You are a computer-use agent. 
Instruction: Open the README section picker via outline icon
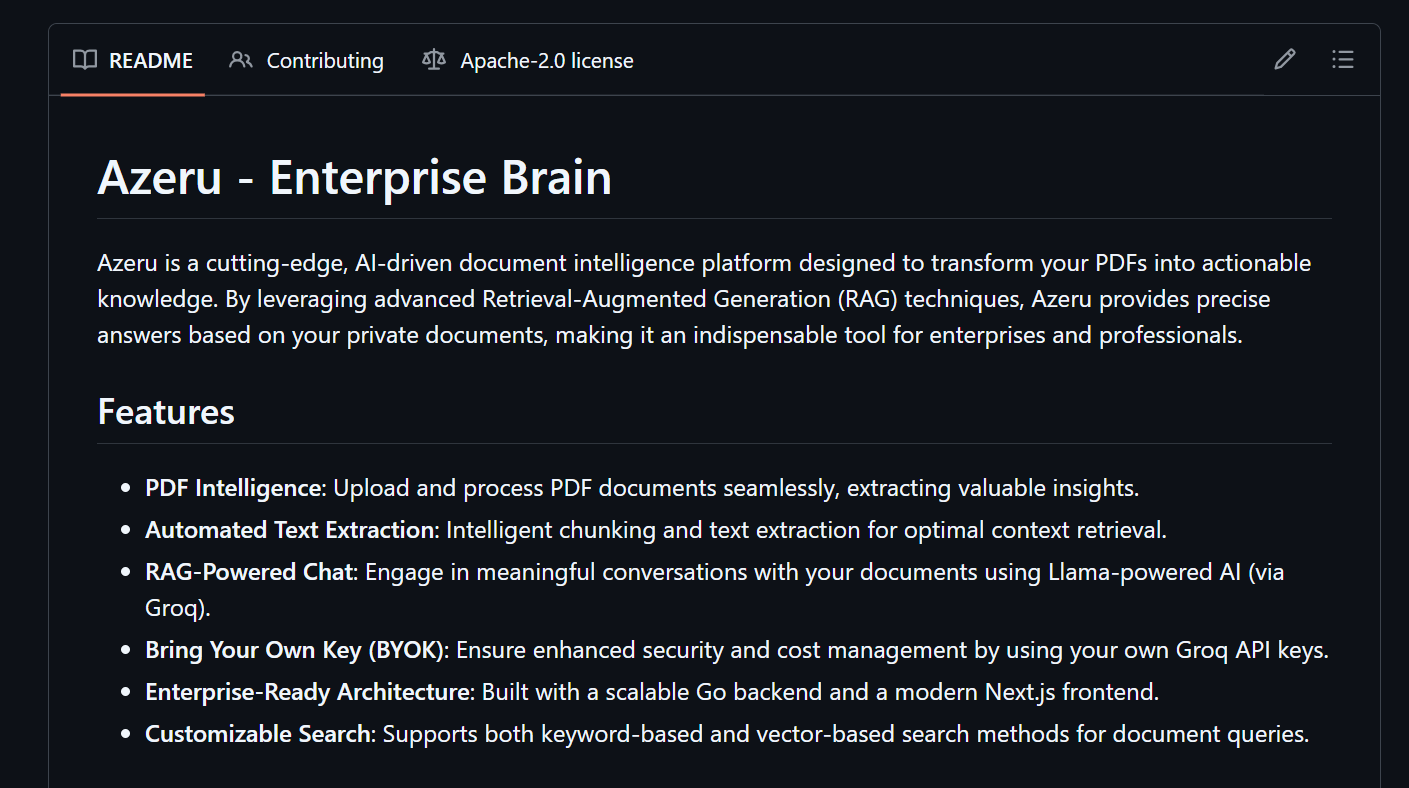point(1342,60)
